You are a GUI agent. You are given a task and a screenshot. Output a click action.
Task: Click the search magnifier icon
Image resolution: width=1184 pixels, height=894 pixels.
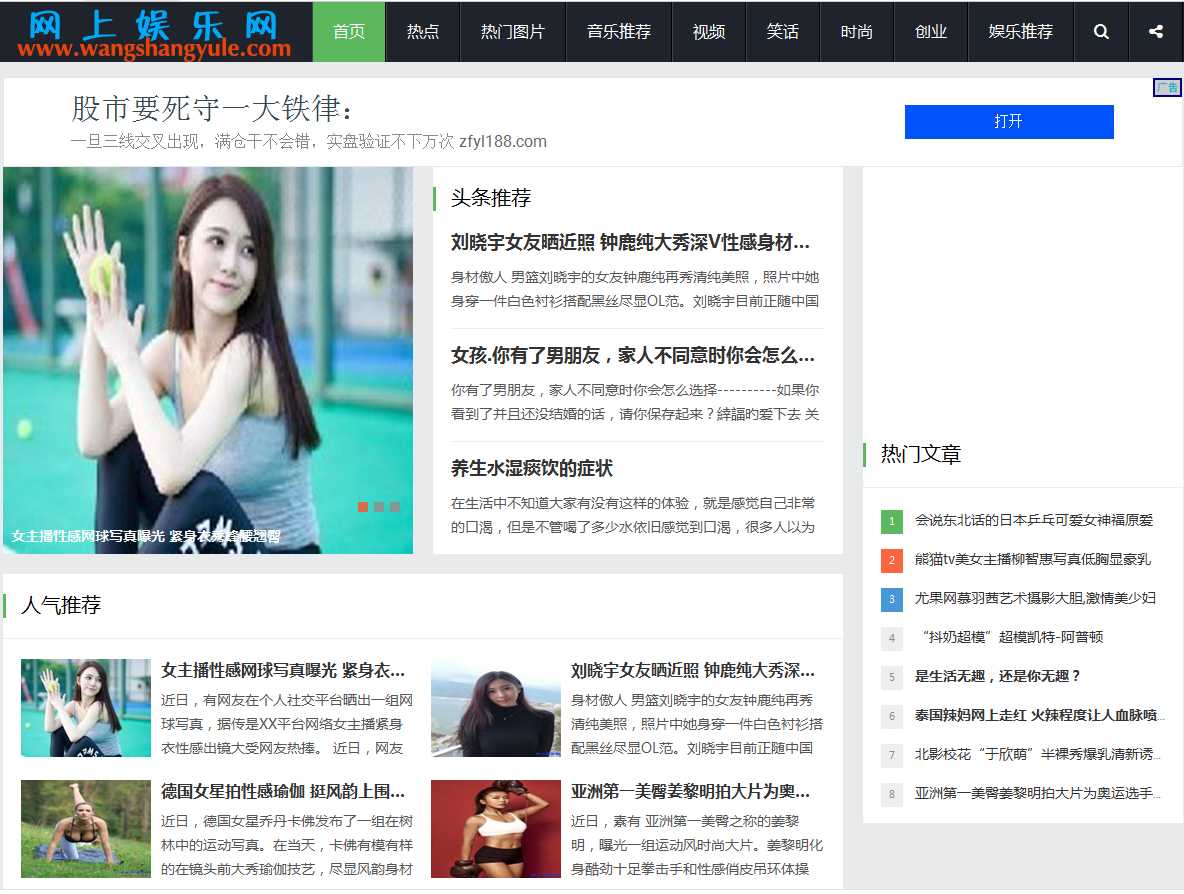[x=1101, y=32]
